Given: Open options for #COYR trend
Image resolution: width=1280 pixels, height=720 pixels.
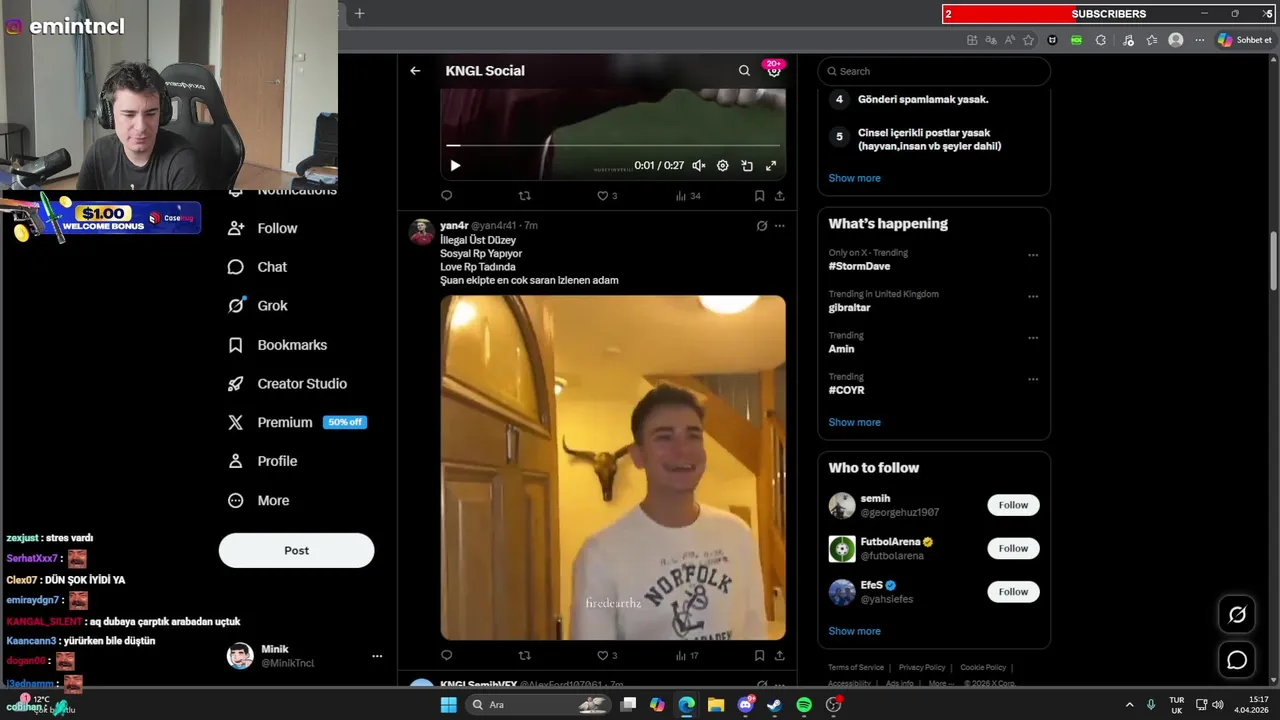Looking at the screenshot, I should [x=1033, y=380].
